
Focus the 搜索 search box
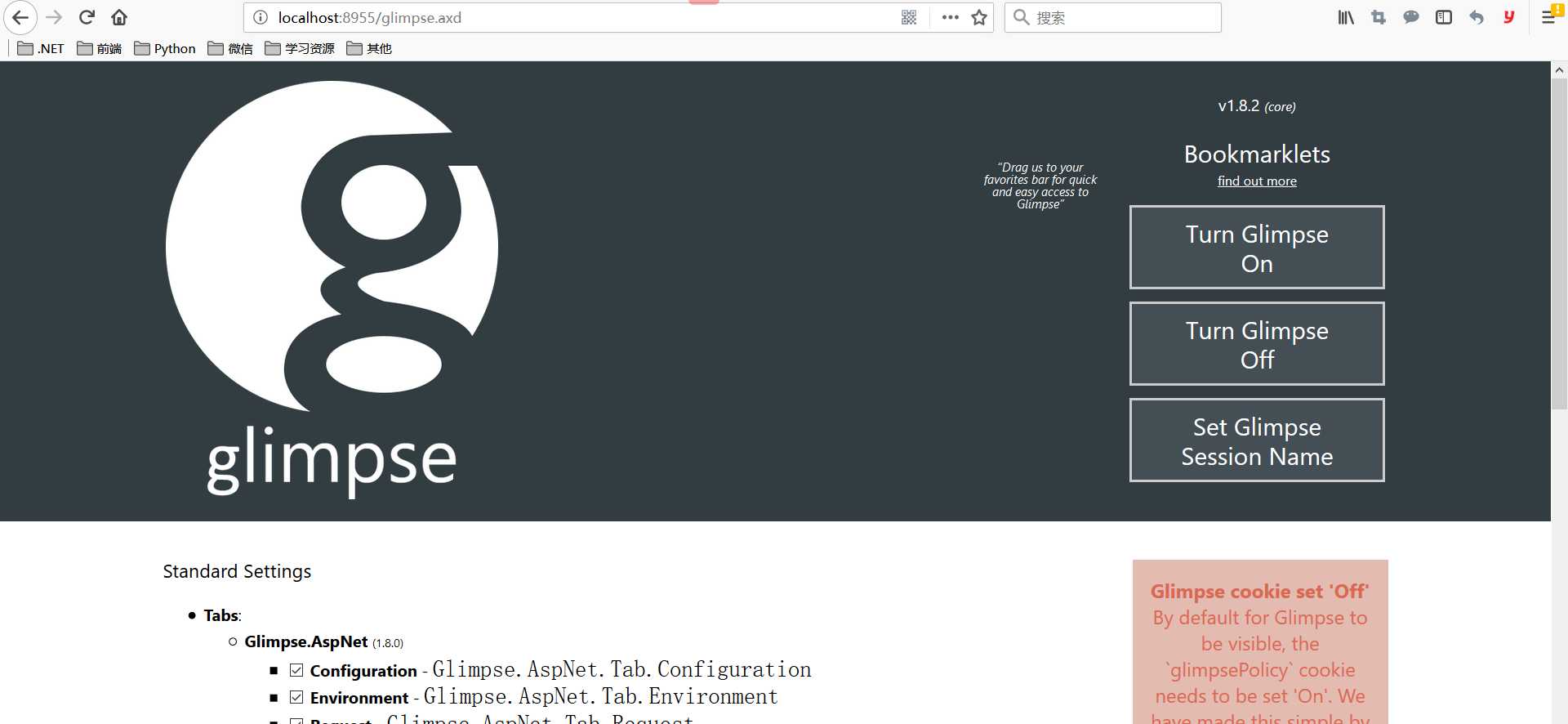1112,17
